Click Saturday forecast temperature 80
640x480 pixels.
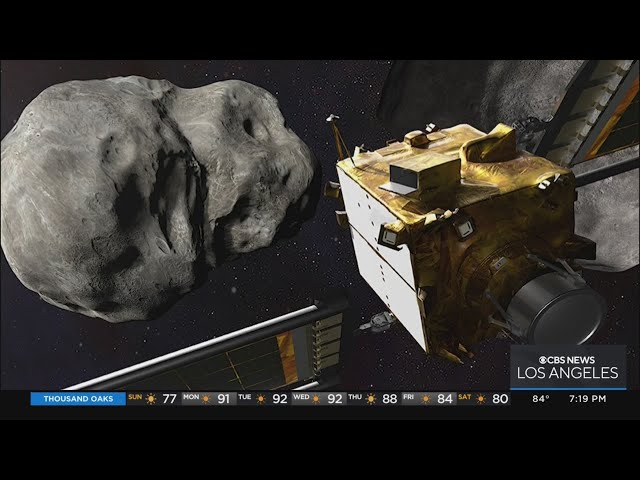(500, 399)
